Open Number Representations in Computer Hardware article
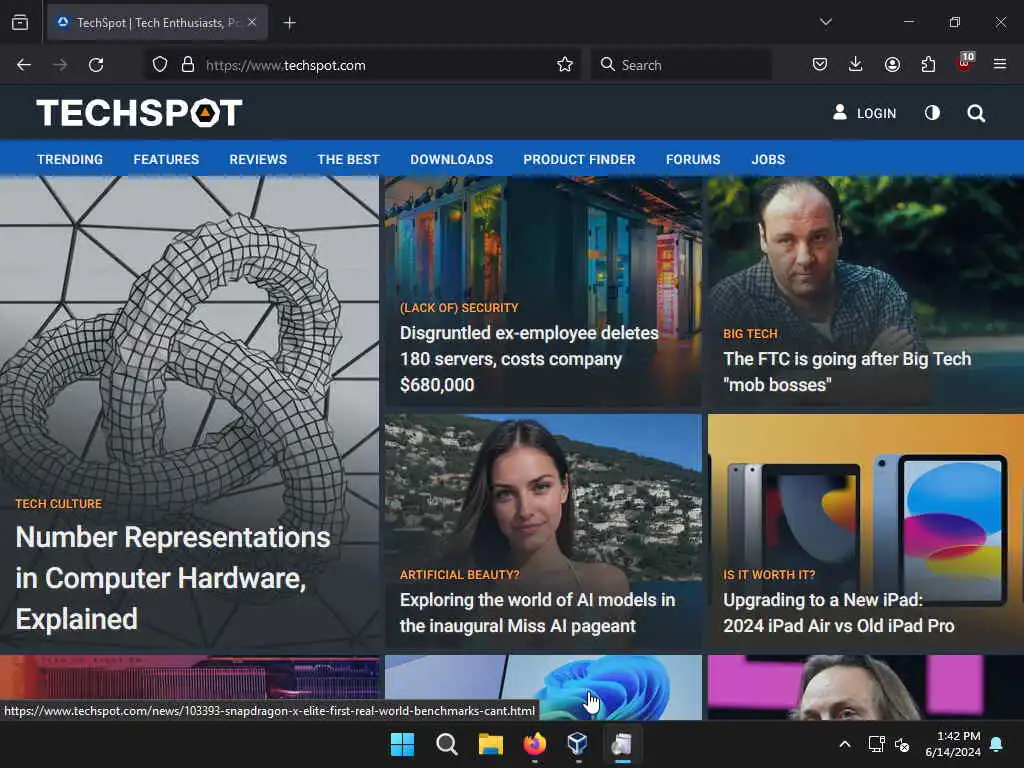 click(x=172, y=578)
